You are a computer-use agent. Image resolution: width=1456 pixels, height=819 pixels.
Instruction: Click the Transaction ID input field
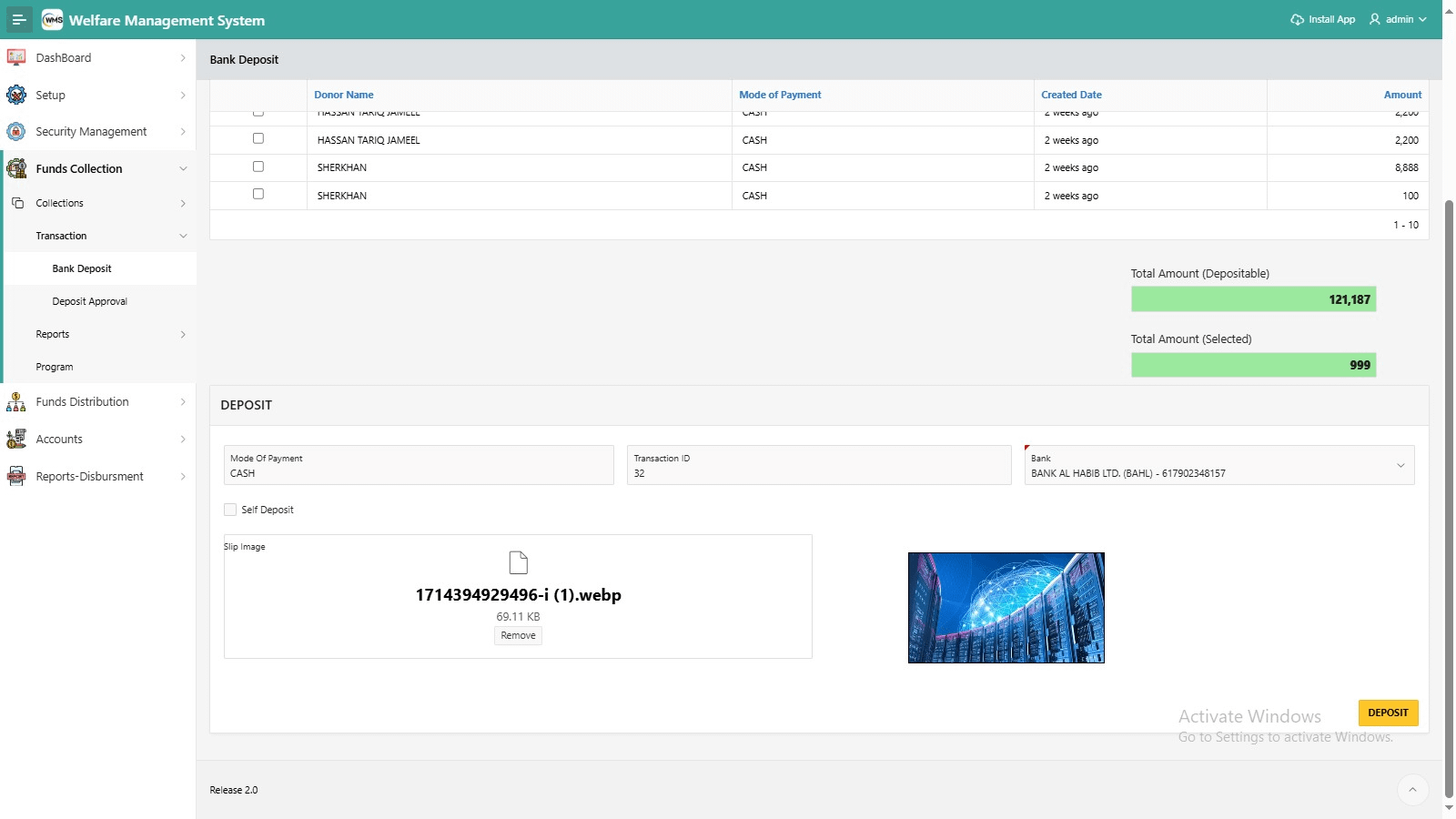(x=818, y=472)
